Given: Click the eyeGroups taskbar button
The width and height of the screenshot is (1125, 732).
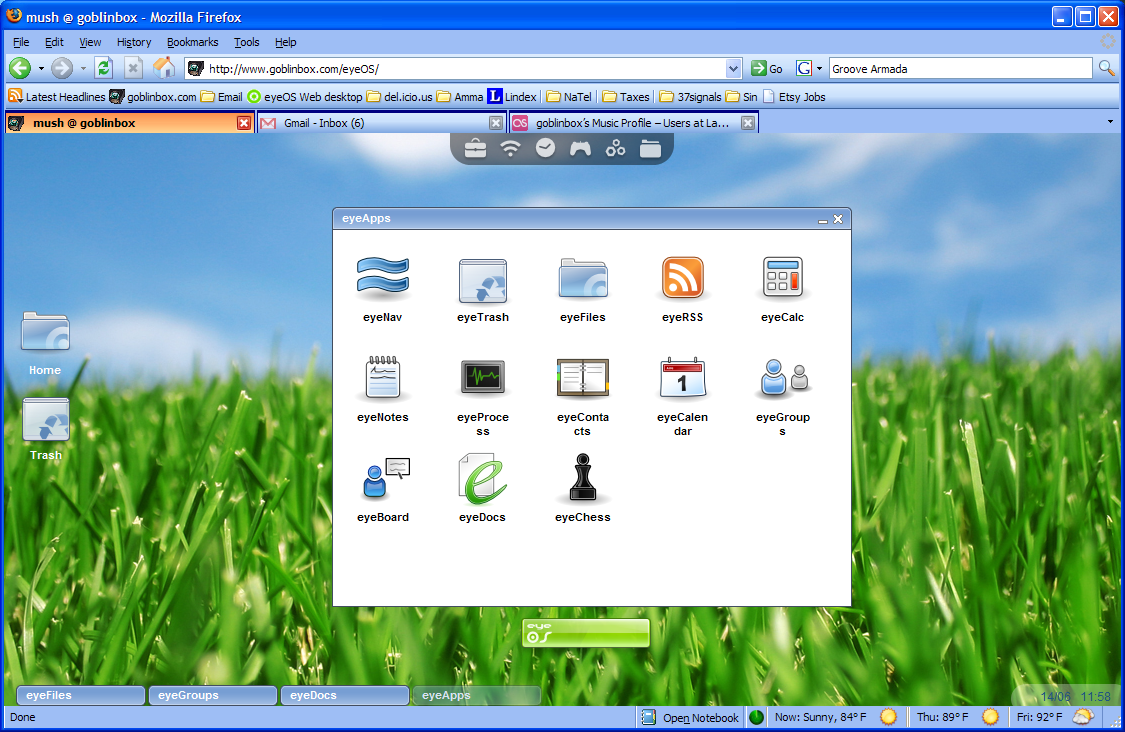Looking at the screenshot, I should click(212, 695).
